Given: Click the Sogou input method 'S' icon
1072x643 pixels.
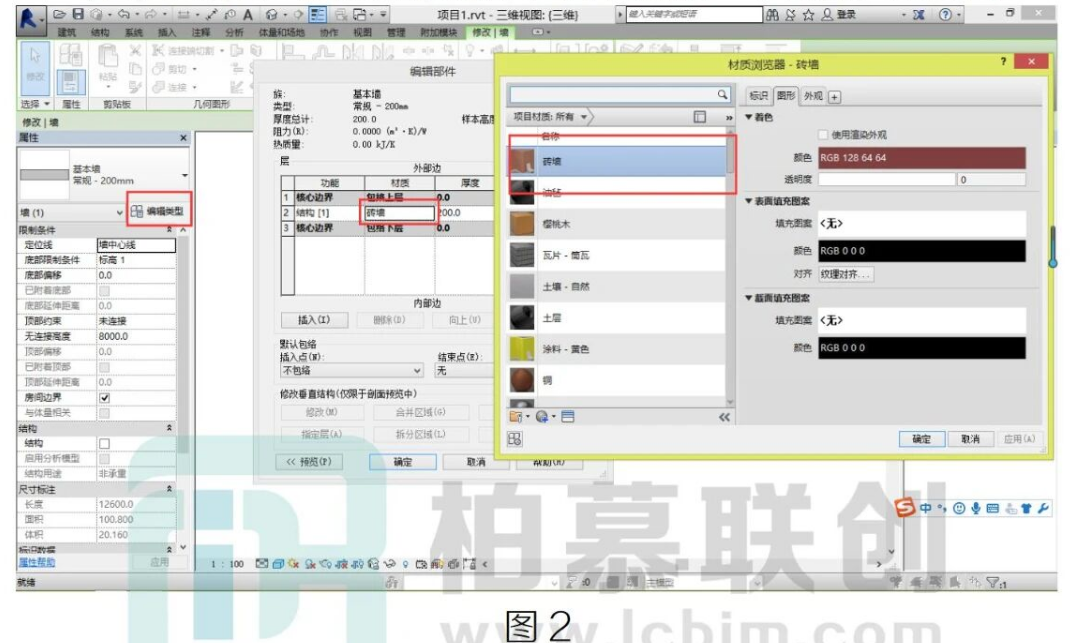Looking at the screenshot, I should pos(904,507).
